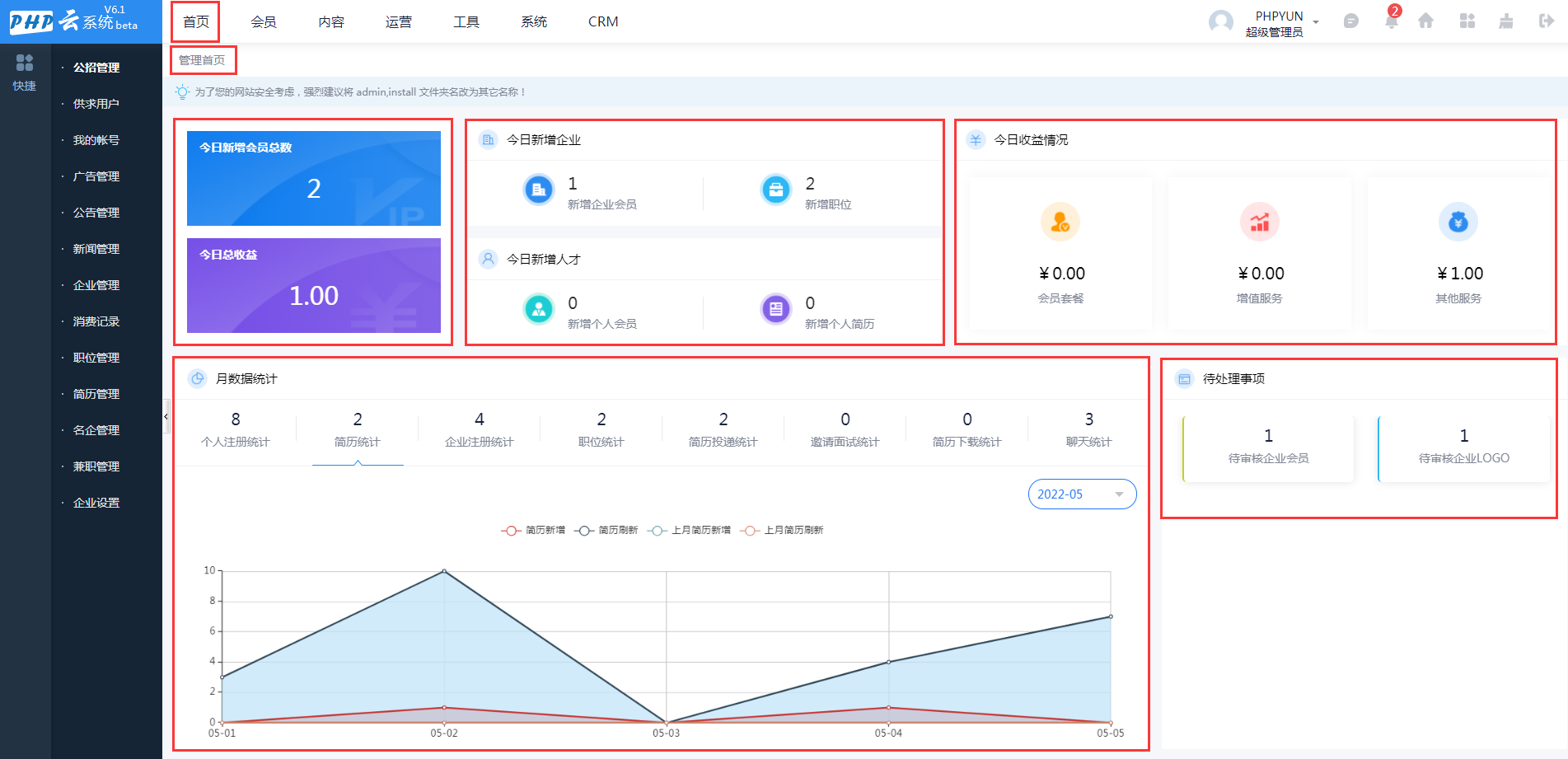Click the 新增企业会员 blue building icon
Image resolution: width=1568 pixels, height=759 pixels.
click(x=539, y=190)
